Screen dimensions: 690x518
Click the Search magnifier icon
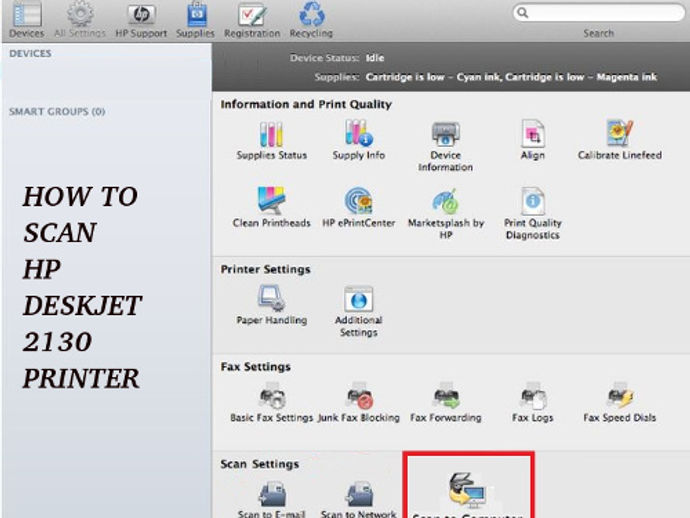[x=522, y=13]
